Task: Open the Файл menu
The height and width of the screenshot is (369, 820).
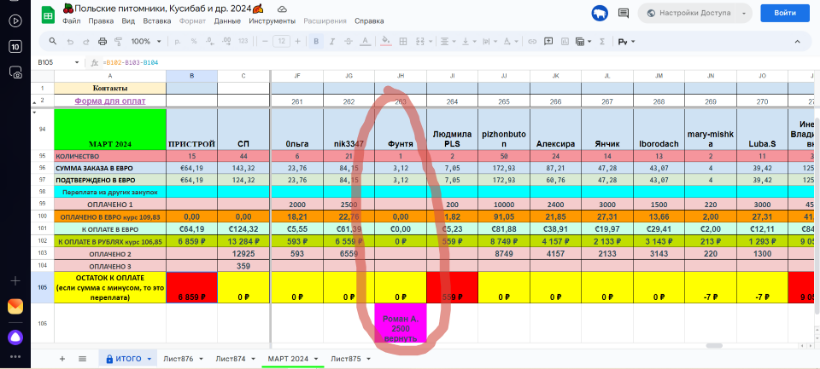Action: click(71, 21)
